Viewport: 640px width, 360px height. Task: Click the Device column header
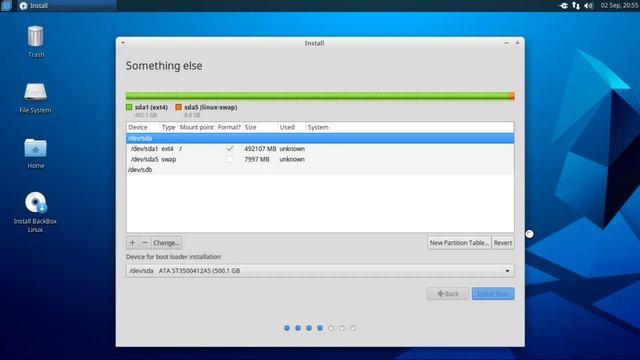pyautogui.click(x=143, y=127)
